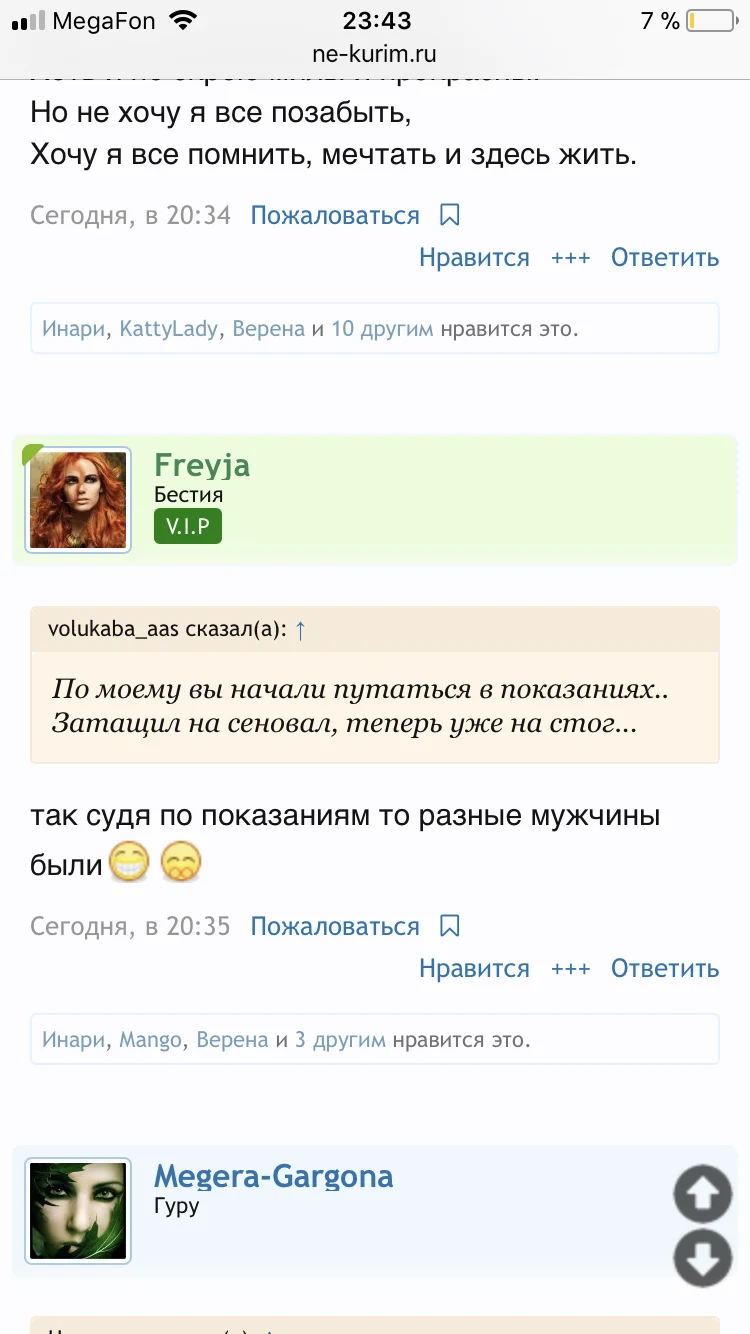Tap Megera-Gargona's avatar thumbnail

point(77,1210)
